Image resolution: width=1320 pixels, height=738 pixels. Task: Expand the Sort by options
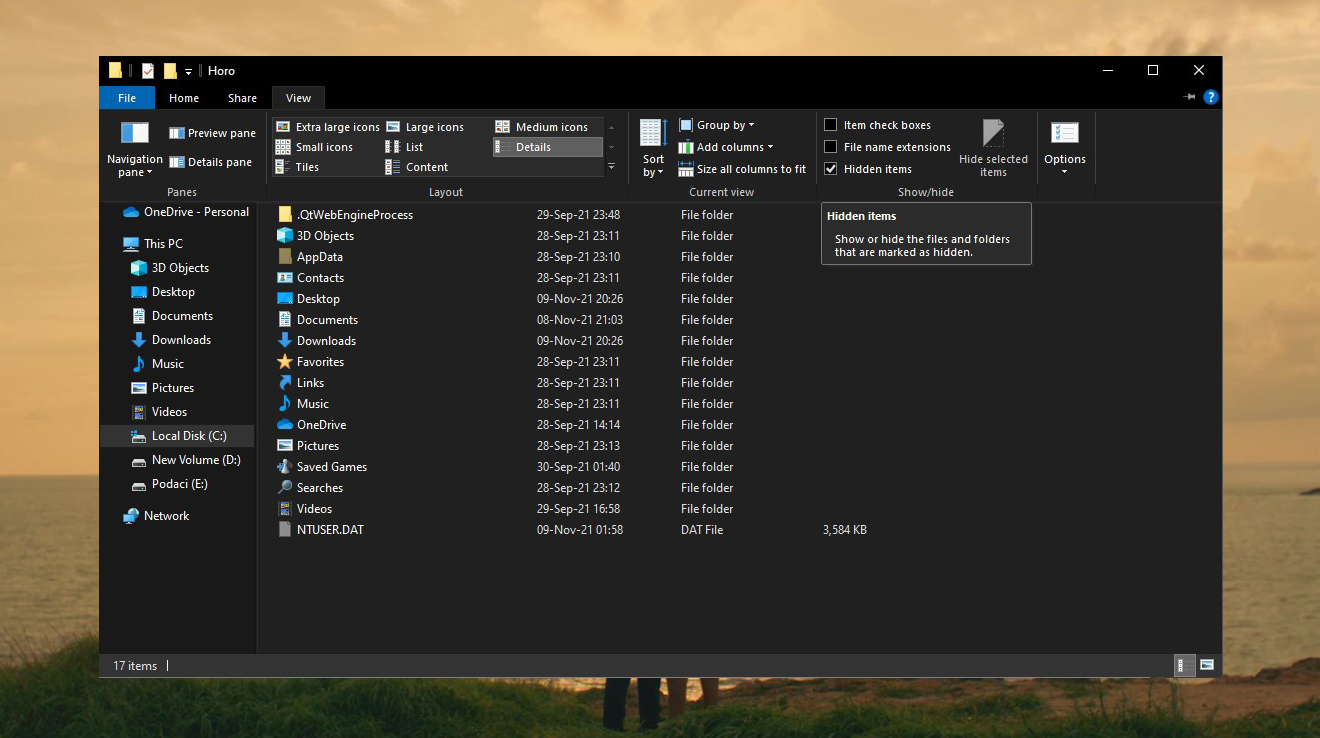click(x=652, y=146)
